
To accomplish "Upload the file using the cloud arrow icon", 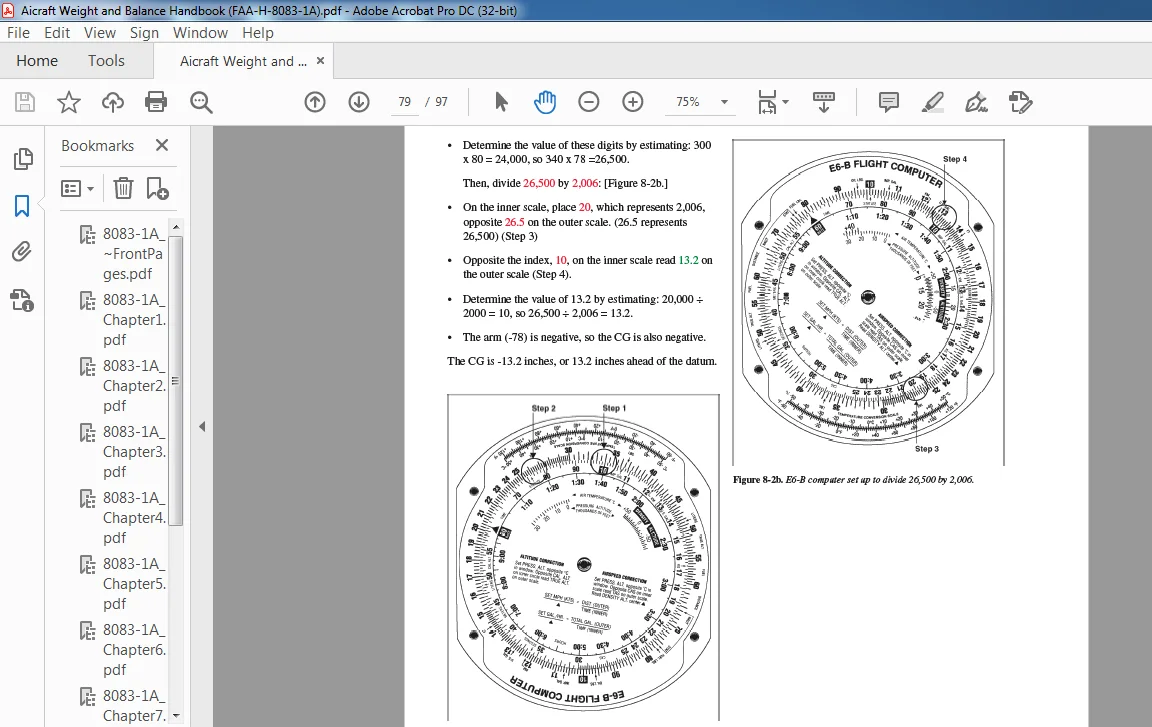I will [112, 102].
